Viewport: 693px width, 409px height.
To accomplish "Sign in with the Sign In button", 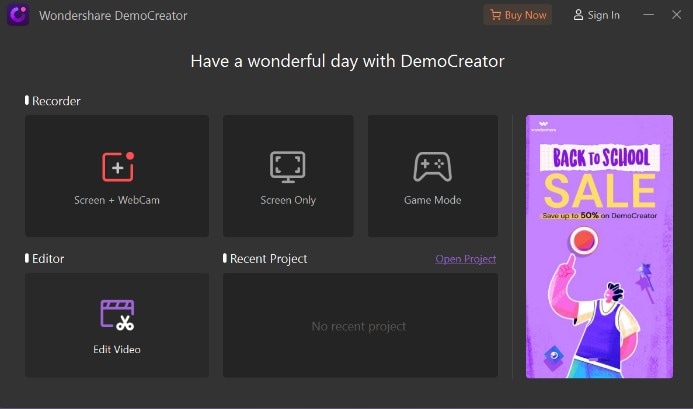I will coord(597,15).
